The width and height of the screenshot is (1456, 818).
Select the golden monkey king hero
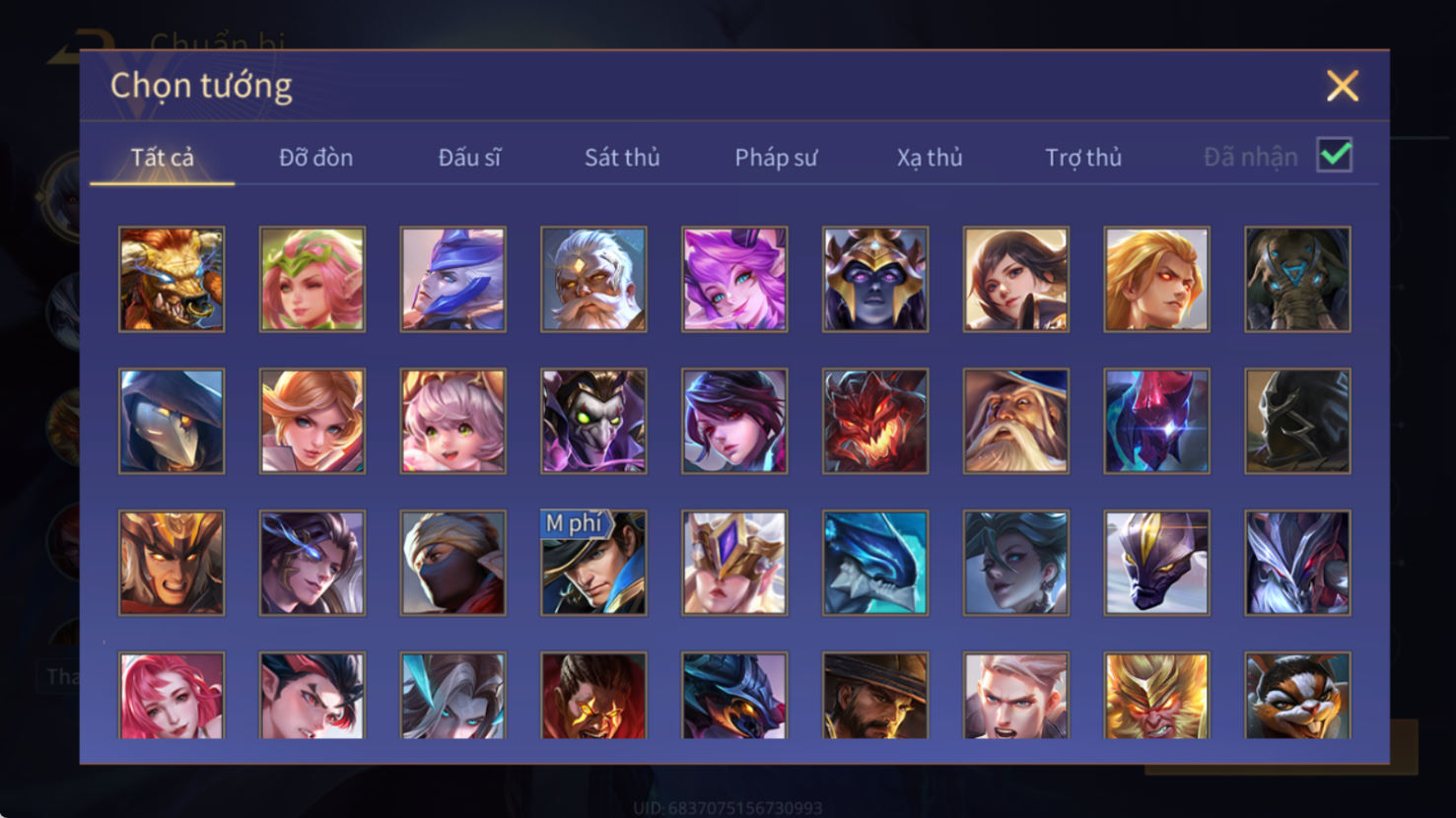[x=1156, y=695]
